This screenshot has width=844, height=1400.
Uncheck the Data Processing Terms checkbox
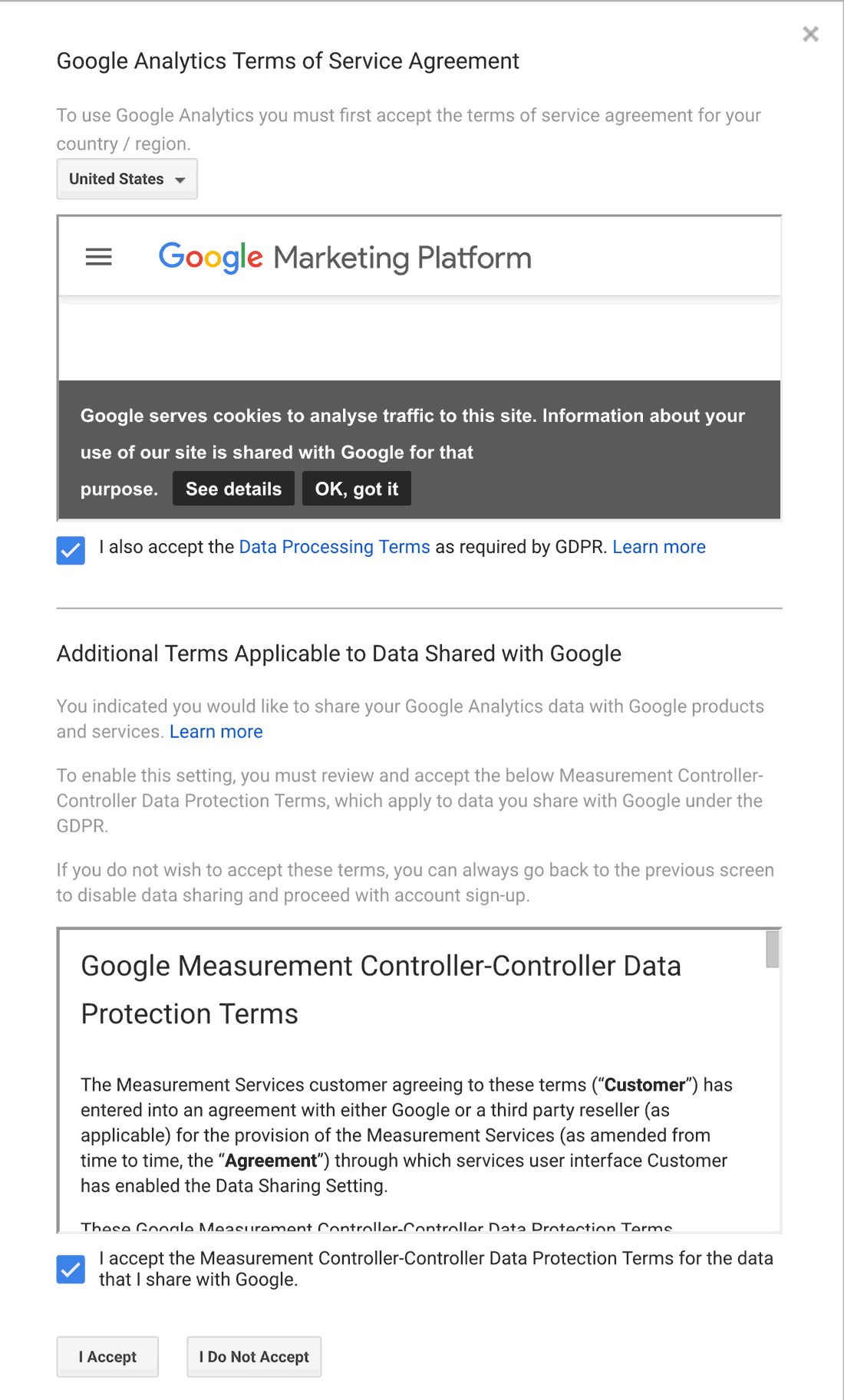pyautogui.click(x=71, y=550)
